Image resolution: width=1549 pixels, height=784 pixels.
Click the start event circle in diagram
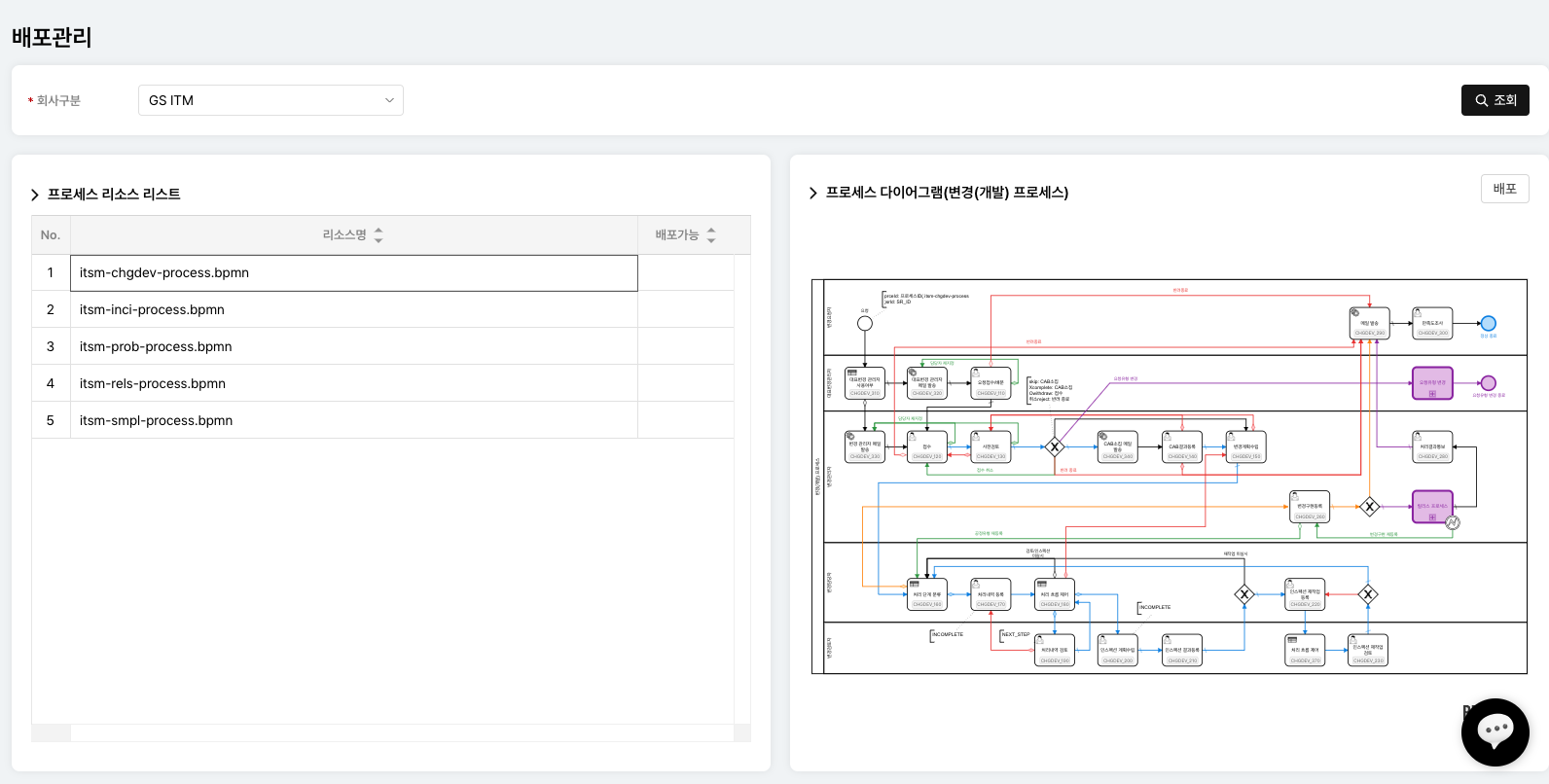pos(864,324)
